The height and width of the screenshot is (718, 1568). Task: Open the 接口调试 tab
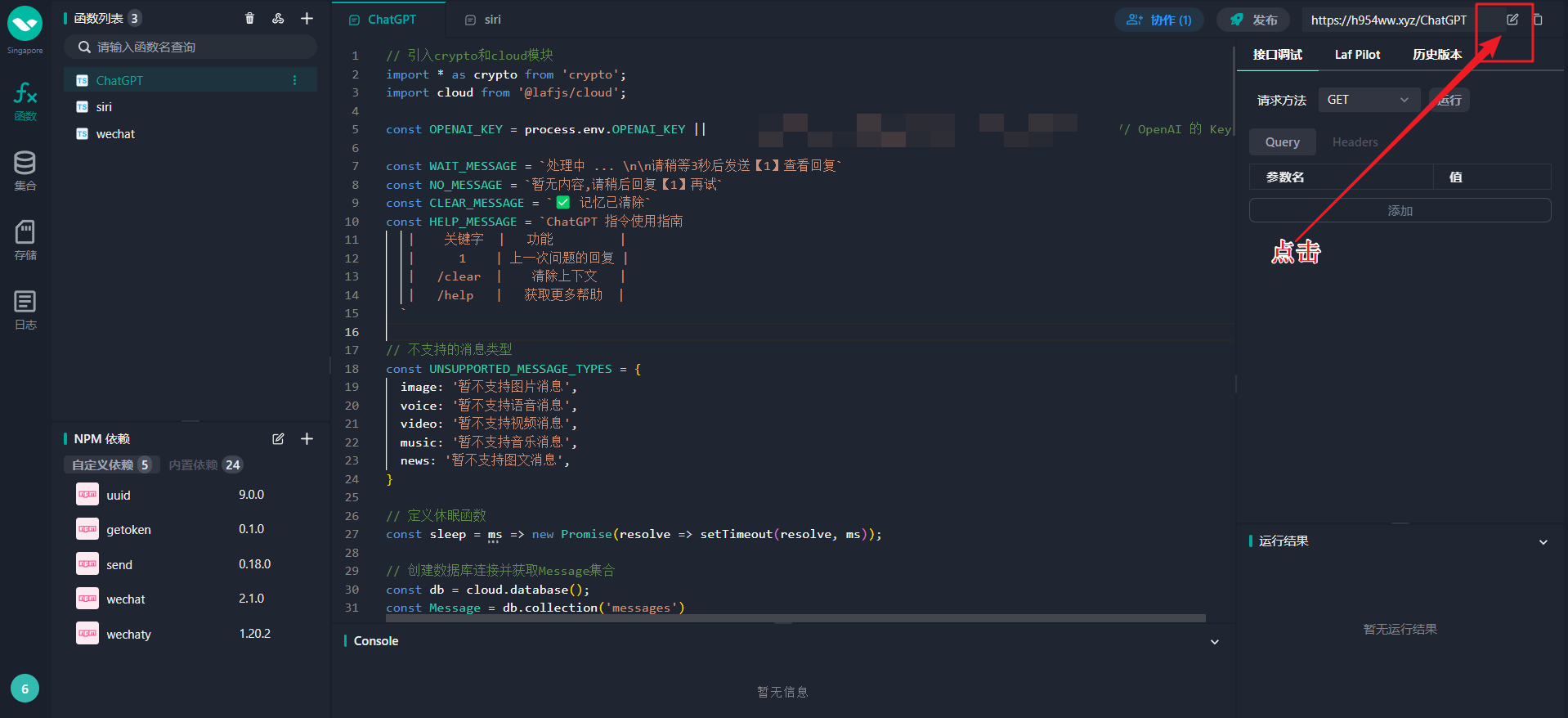1277,55
